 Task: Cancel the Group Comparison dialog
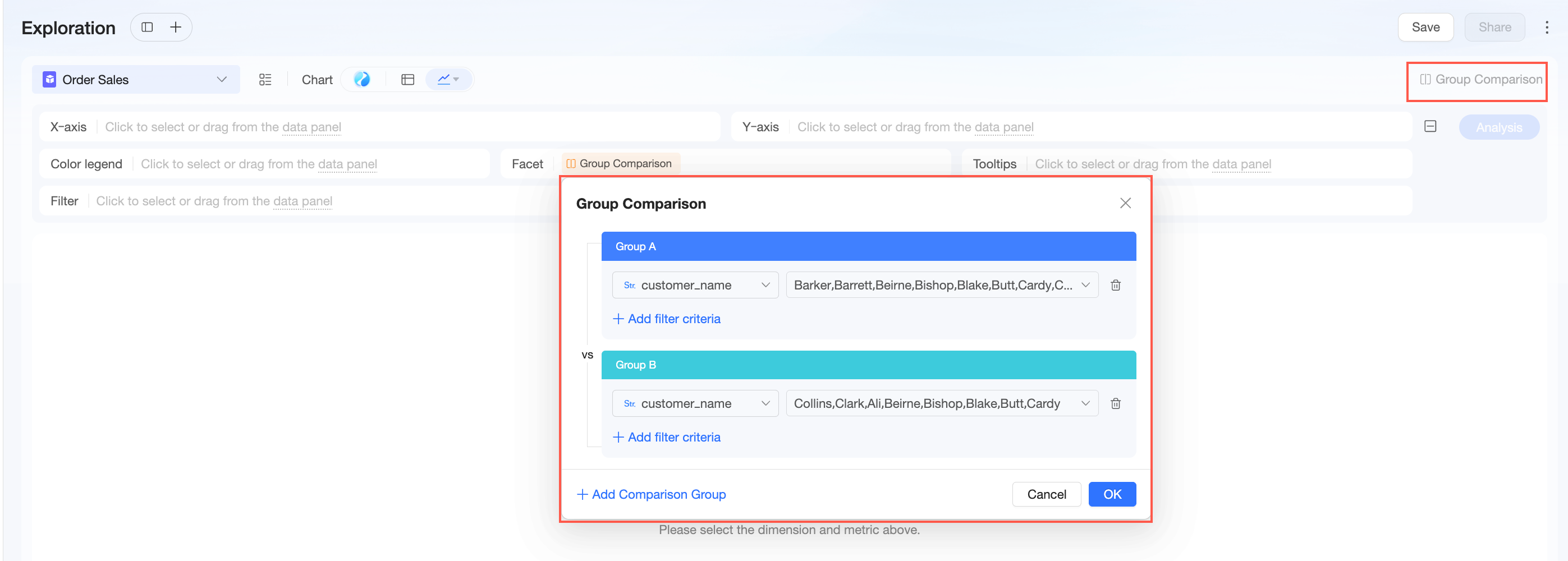[1046, 495]
